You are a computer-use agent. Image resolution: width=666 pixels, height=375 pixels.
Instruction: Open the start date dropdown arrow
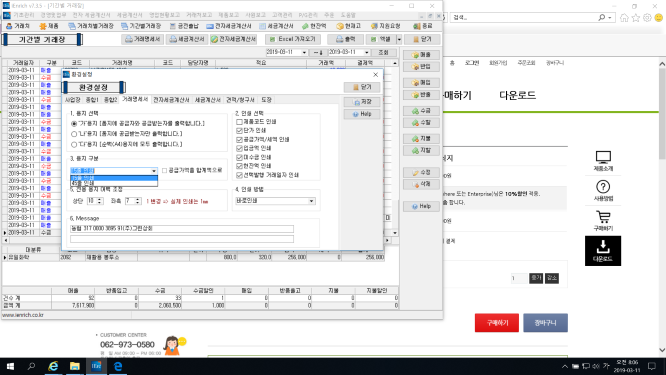coord(304,53)
